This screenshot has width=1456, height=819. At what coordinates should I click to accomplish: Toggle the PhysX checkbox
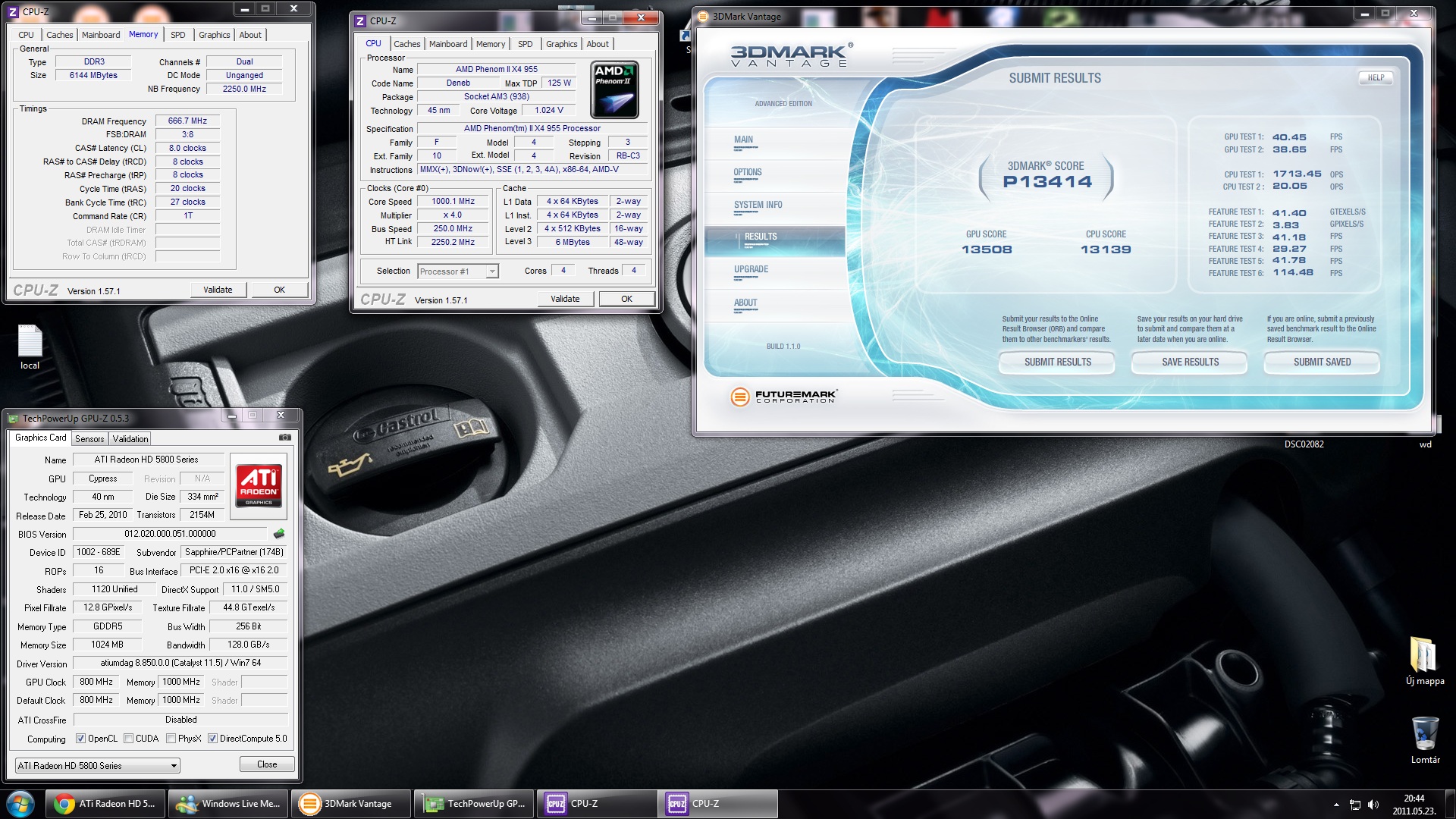coord(171,739)
